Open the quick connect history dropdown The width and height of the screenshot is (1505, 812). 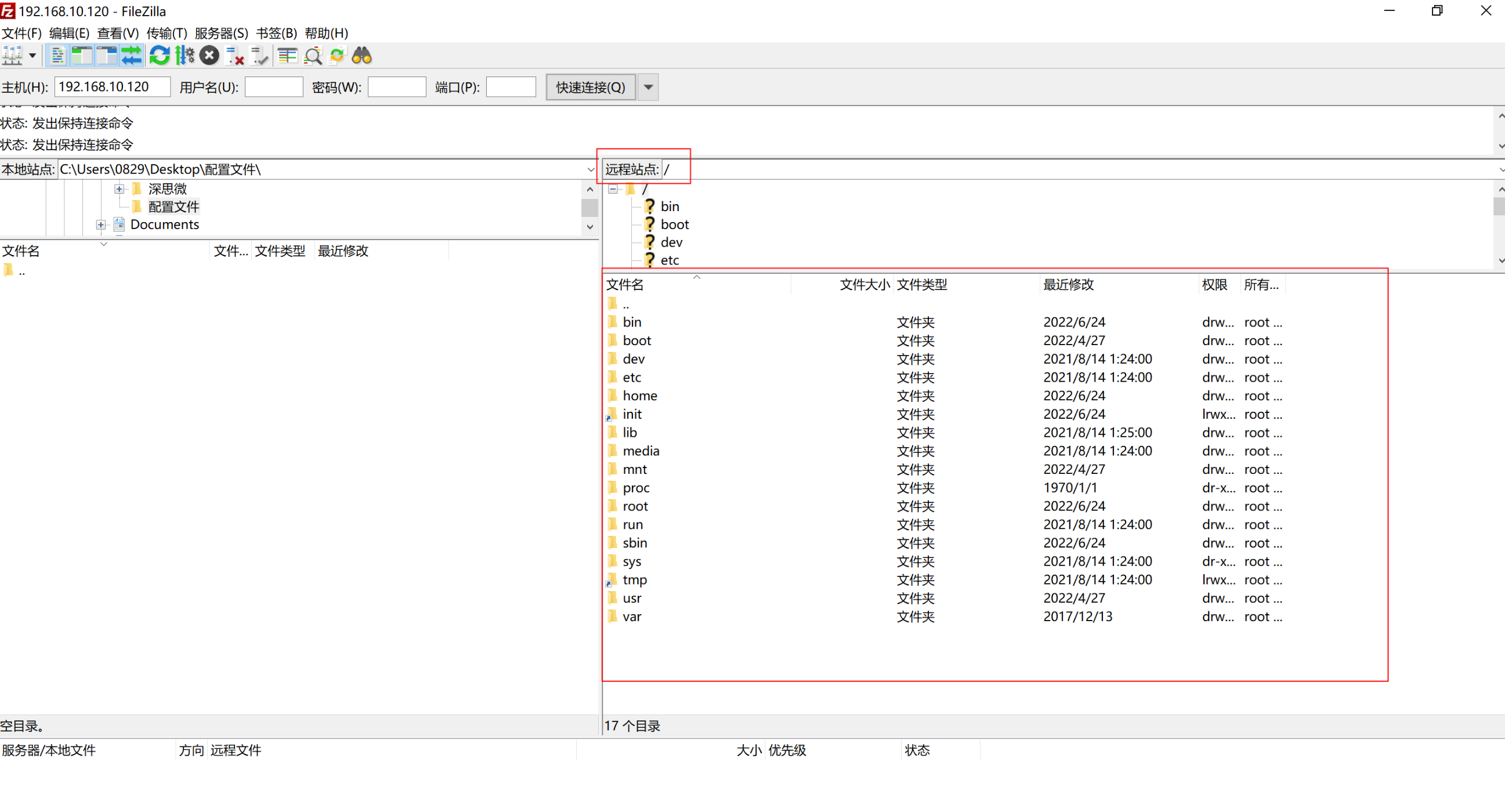point(648,87)
